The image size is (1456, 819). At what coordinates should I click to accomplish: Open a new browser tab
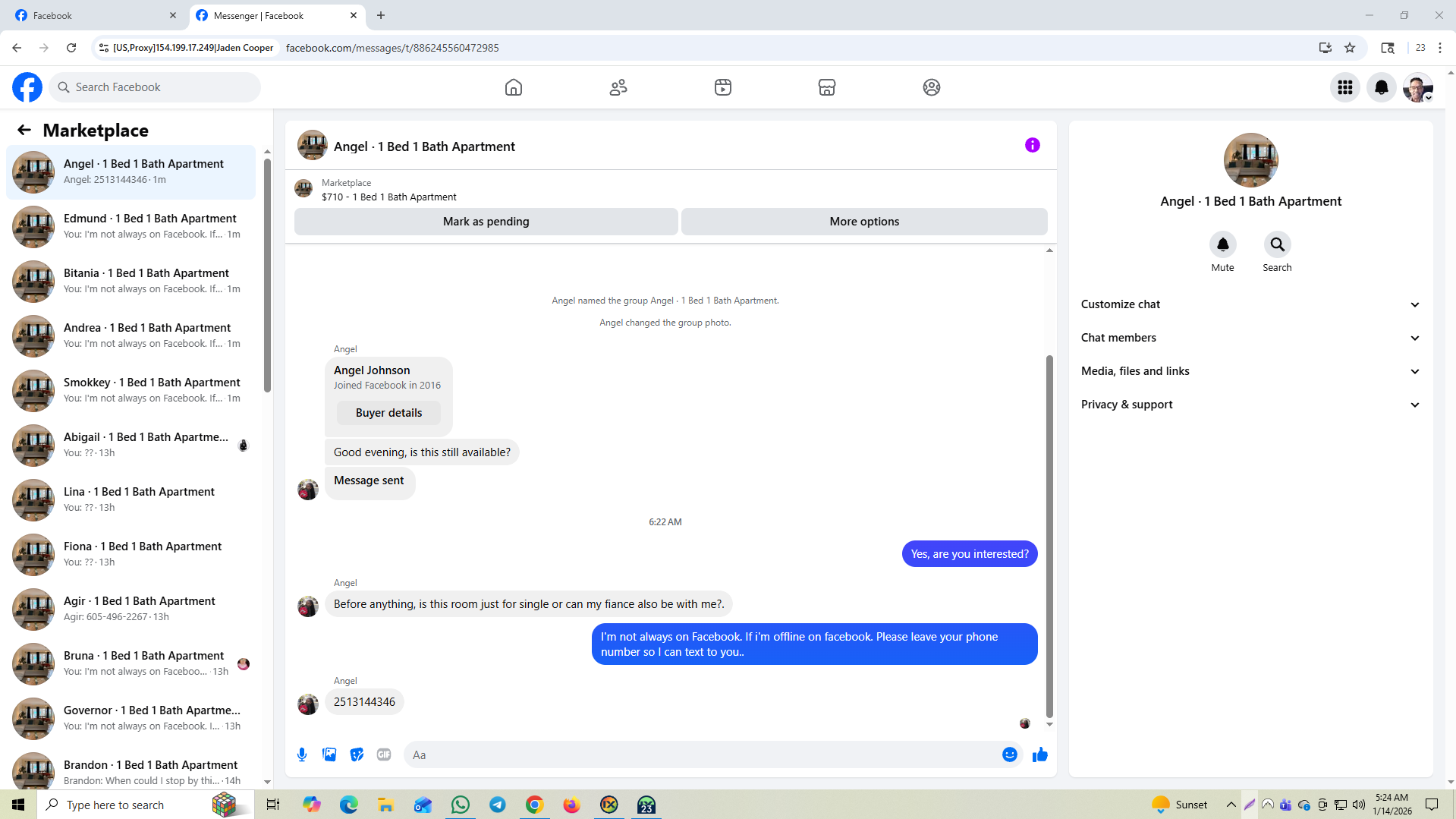381,15
